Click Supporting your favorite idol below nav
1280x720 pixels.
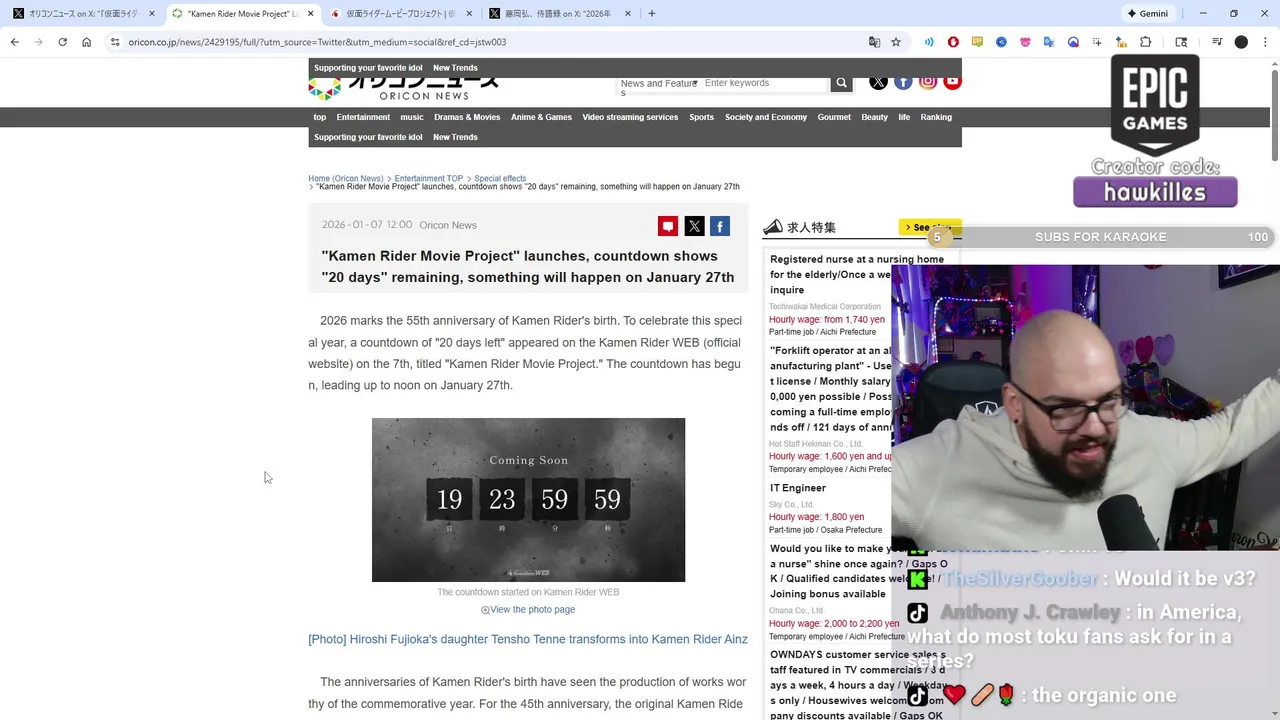point(368,137)
